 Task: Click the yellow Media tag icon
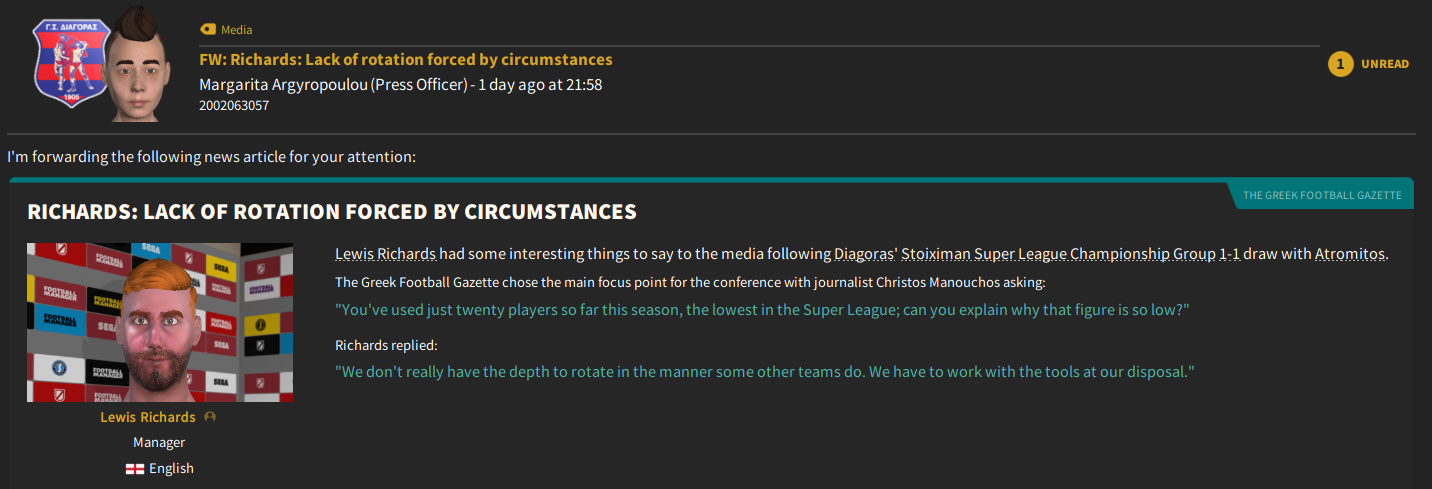208,30
